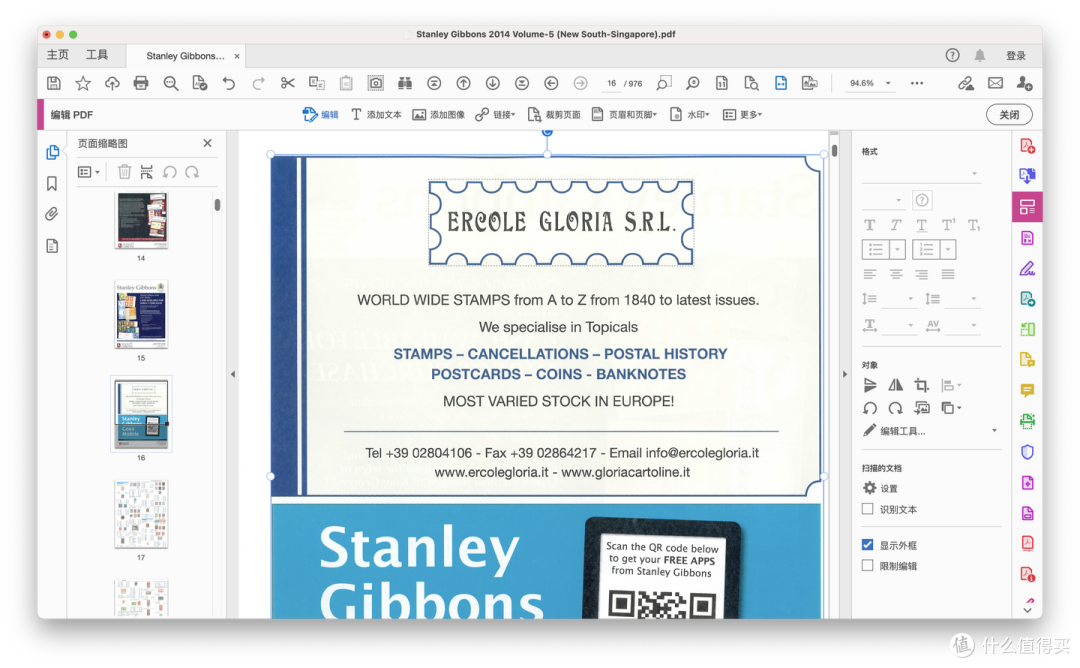Redo the last action
The height and width of the screenshot is (668, 1080).
point(258,83)
